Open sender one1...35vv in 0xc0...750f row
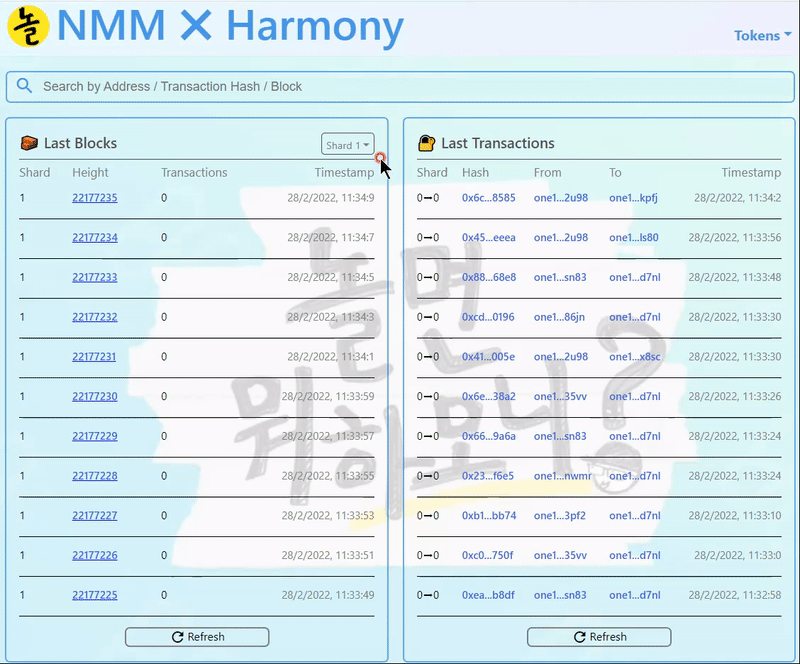Screen dimensions: 800x664 pyautogui.click(x=560, y=555)
